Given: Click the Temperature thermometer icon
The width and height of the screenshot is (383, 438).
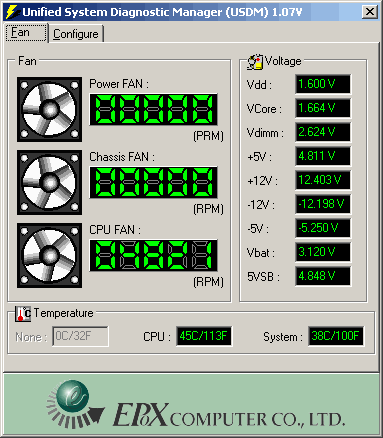Looking at the screenshot, I should (x=23, y=314).
